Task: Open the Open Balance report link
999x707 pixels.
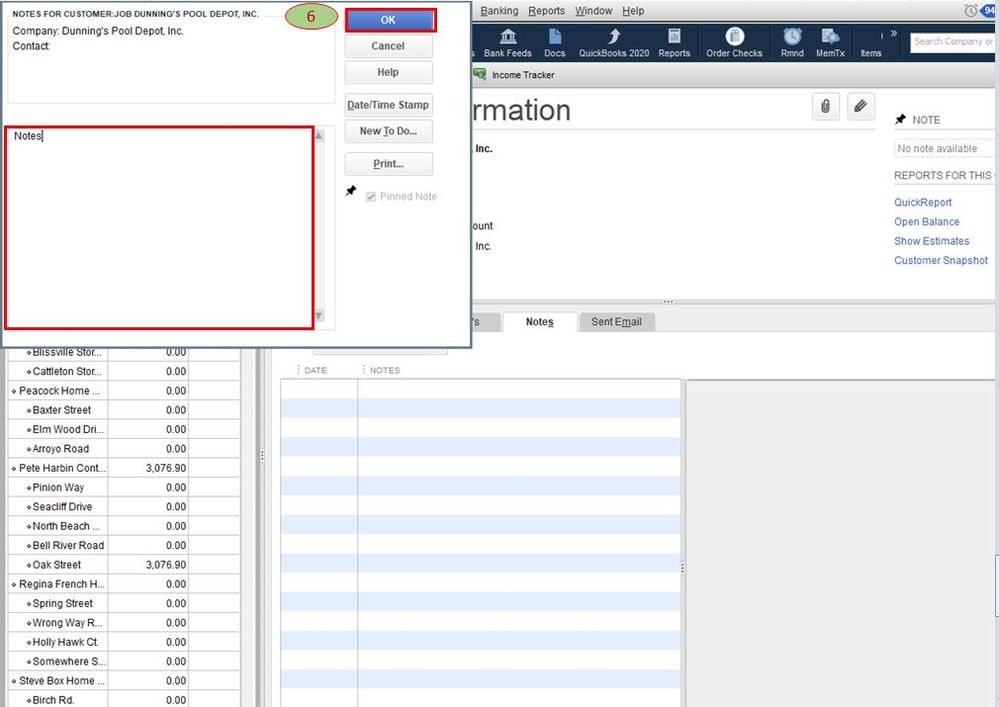Action: 926,222
